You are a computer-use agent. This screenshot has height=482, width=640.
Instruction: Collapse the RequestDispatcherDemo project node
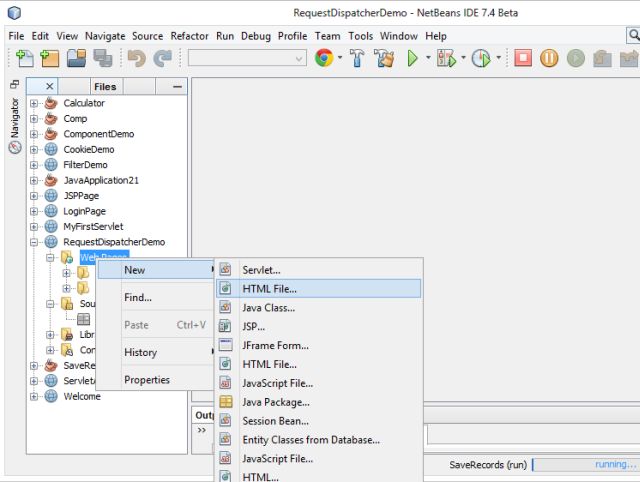[x=34, y=242]
